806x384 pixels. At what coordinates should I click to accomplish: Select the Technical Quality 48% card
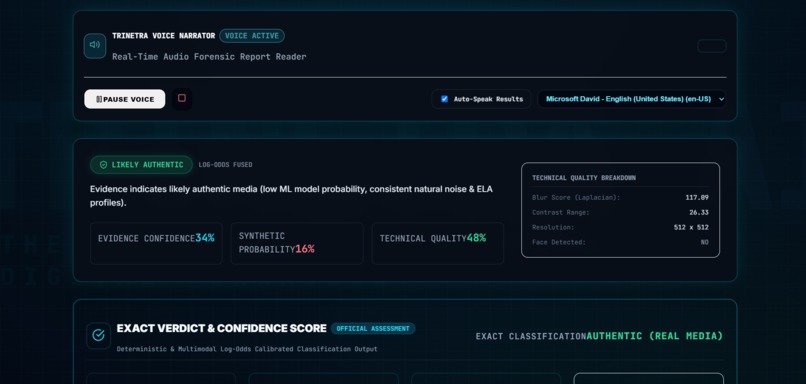coord(438,243)
